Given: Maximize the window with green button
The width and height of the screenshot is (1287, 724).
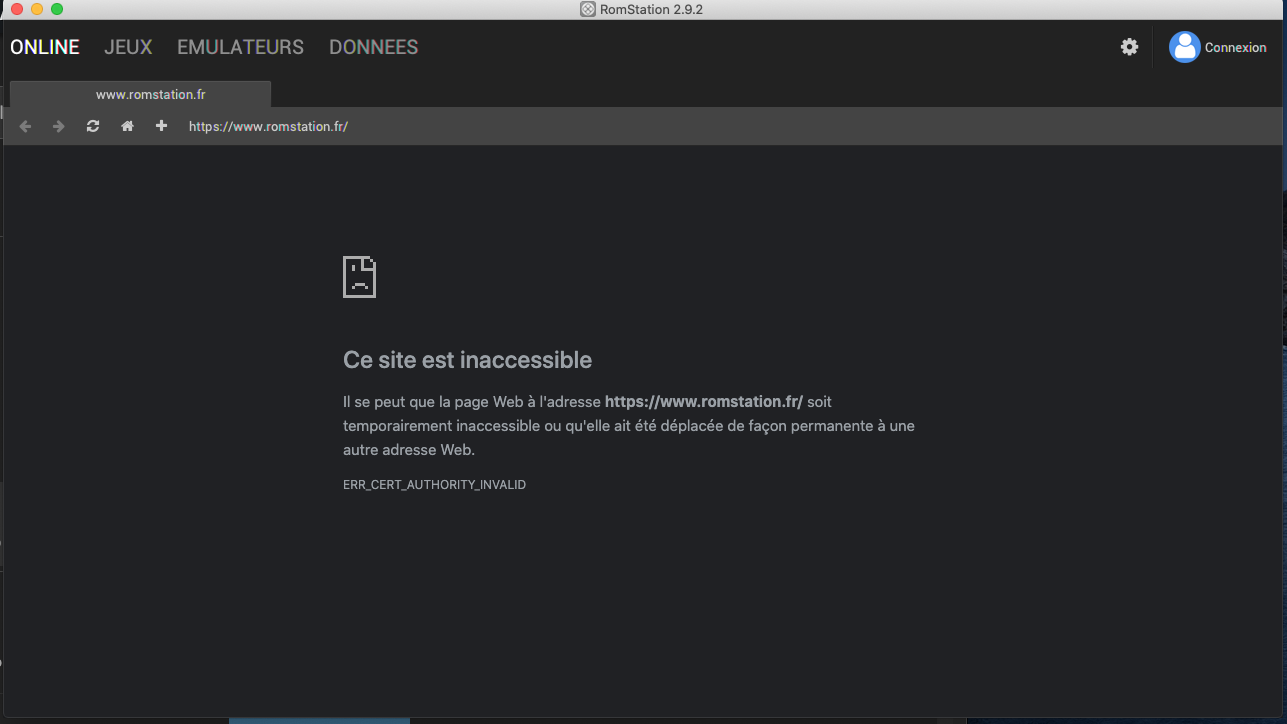Looking at the screenshot, I should [57, 9].
